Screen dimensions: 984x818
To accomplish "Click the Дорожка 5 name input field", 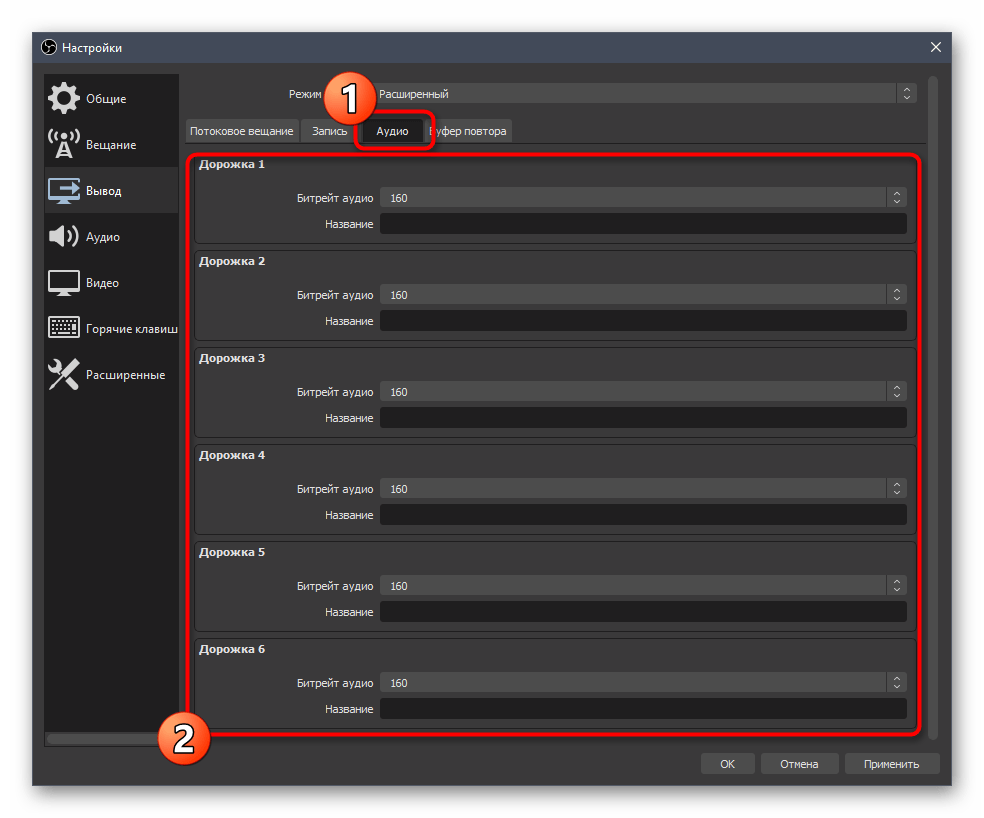I will pyautogui.click(x=642, y=612).
